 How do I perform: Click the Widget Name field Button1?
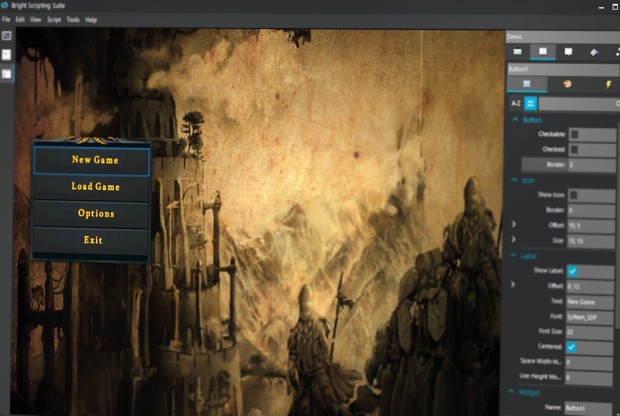click(x=588, y=408)
